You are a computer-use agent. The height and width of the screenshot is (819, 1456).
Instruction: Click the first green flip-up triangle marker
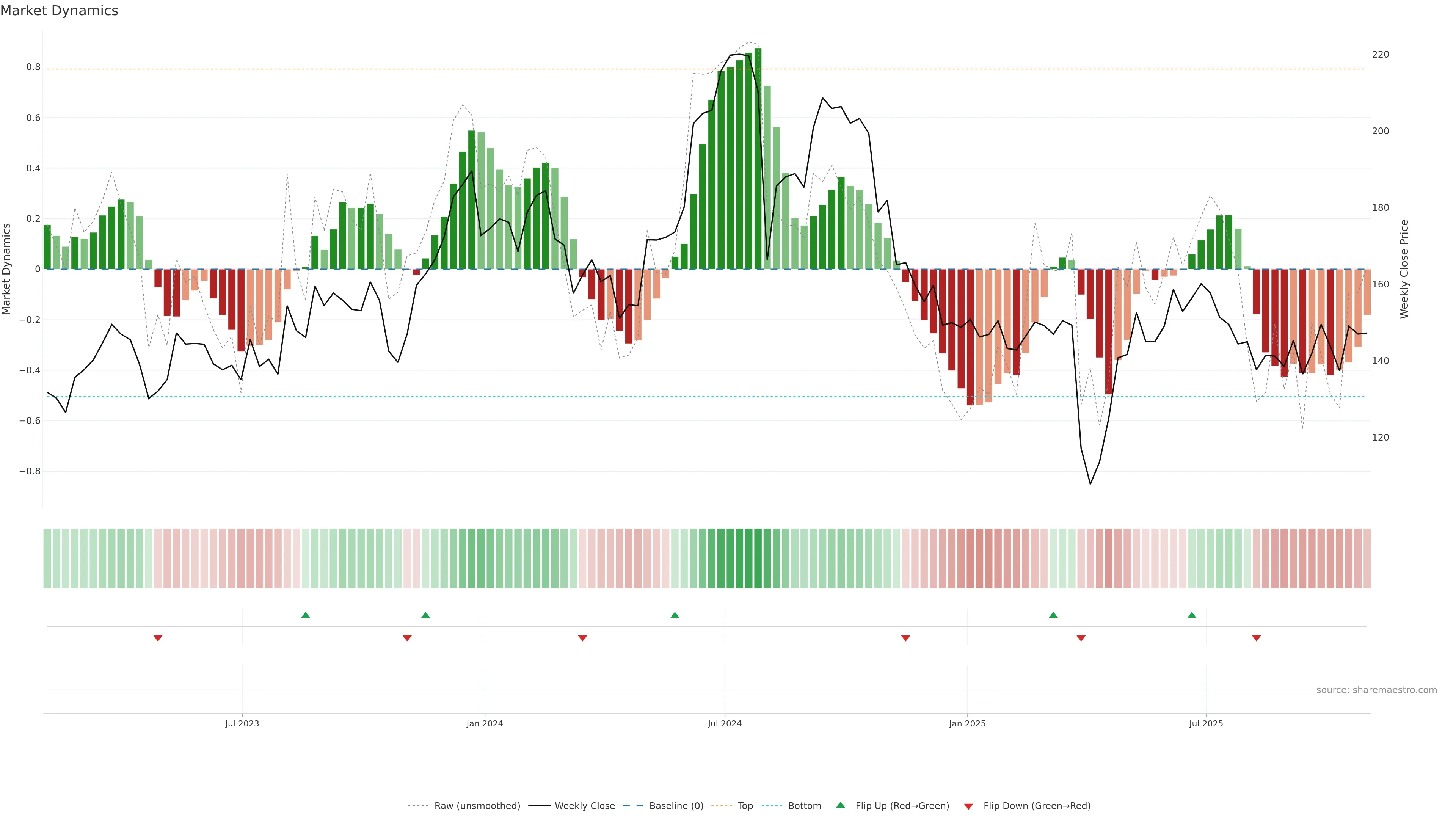[x=305, y=615]
